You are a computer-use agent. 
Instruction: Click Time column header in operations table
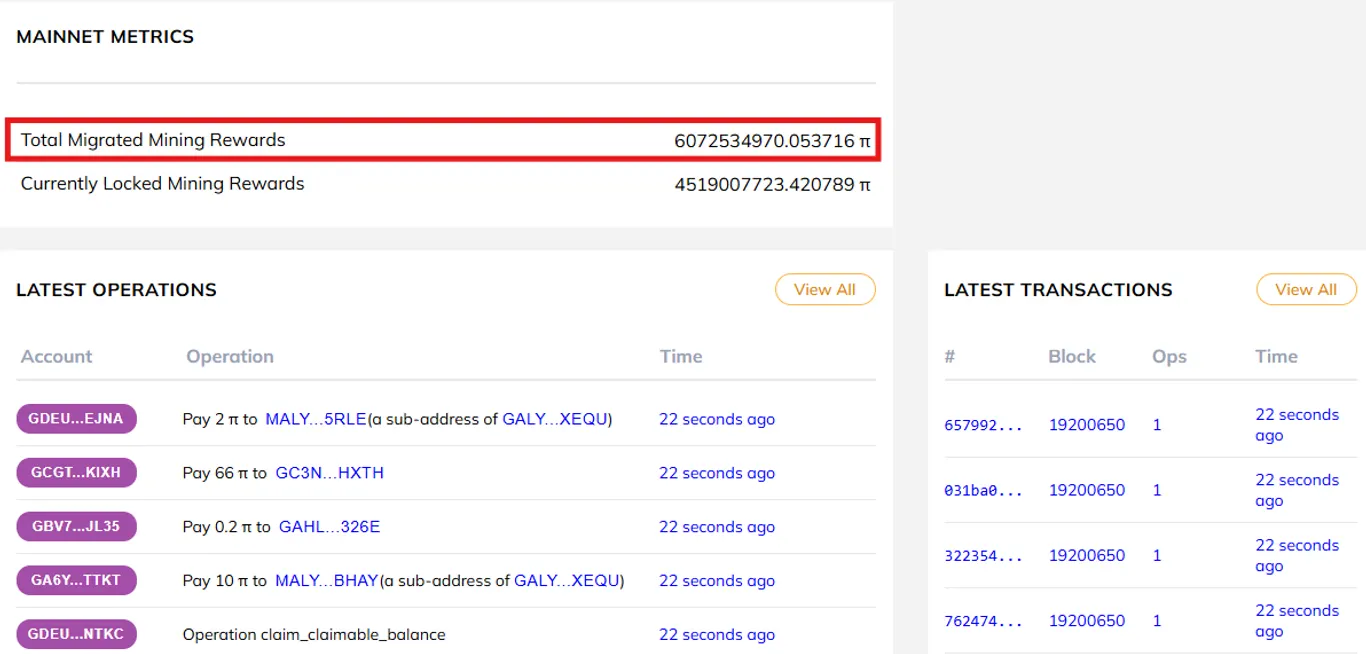coord(681,356)
